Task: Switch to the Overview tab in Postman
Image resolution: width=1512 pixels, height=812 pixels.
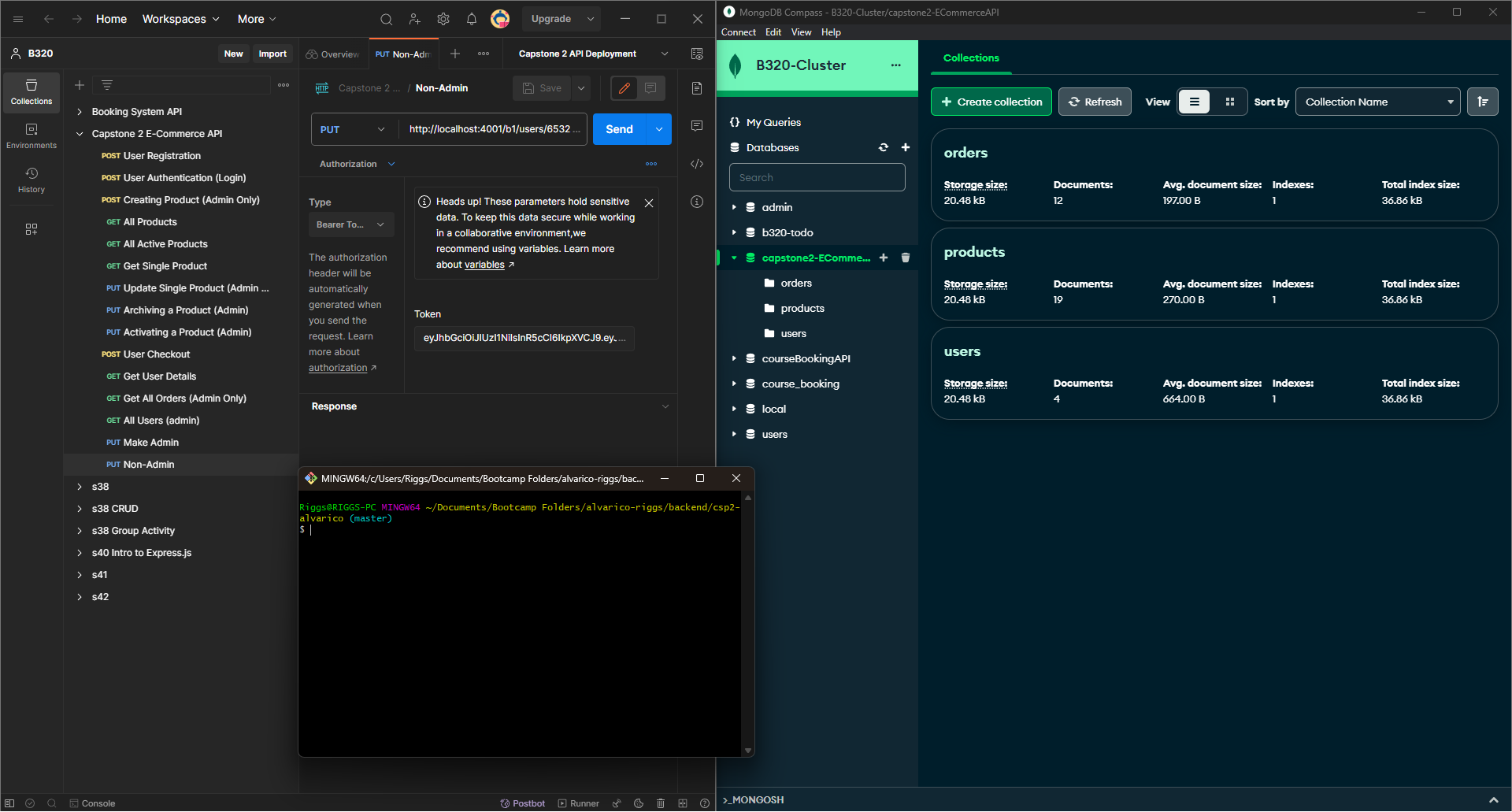Action: [x=333, y=54]
